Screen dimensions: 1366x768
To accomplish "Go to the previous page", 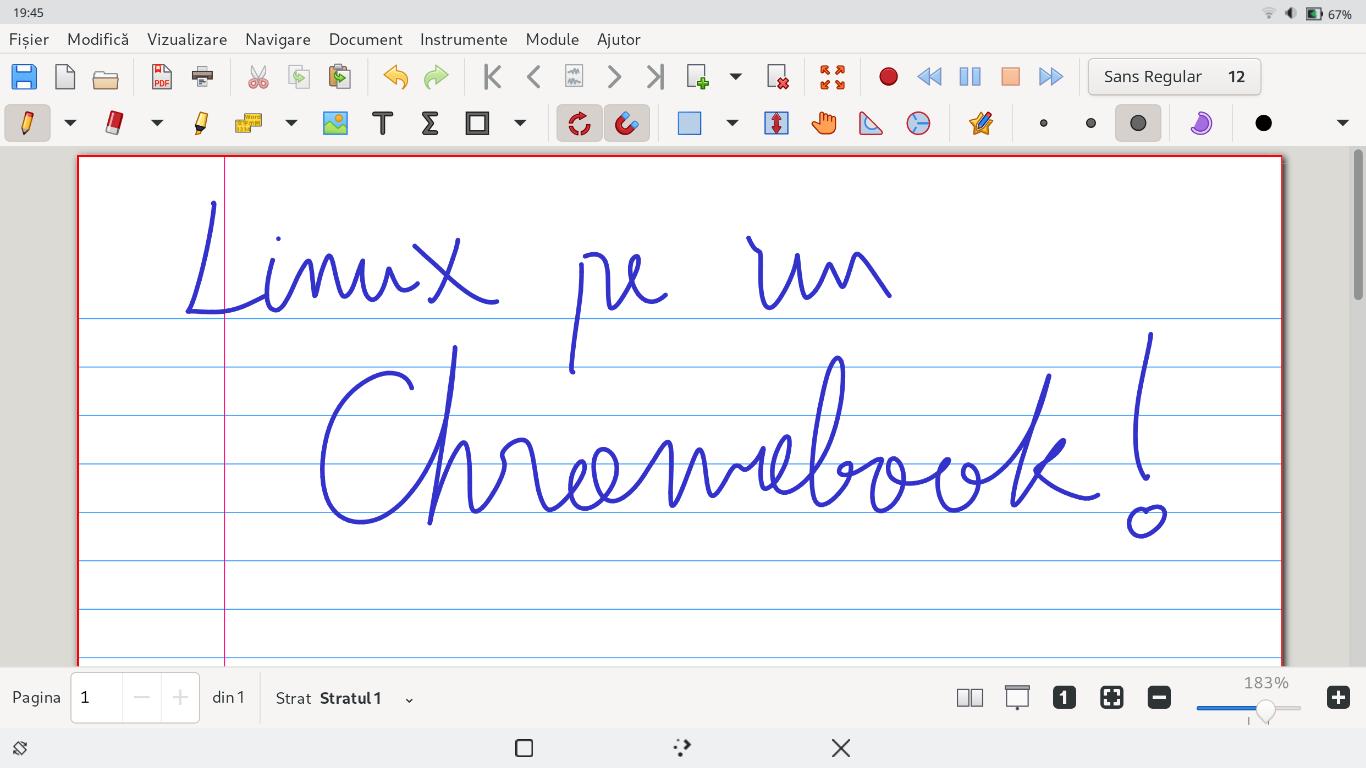I will 533,77.
